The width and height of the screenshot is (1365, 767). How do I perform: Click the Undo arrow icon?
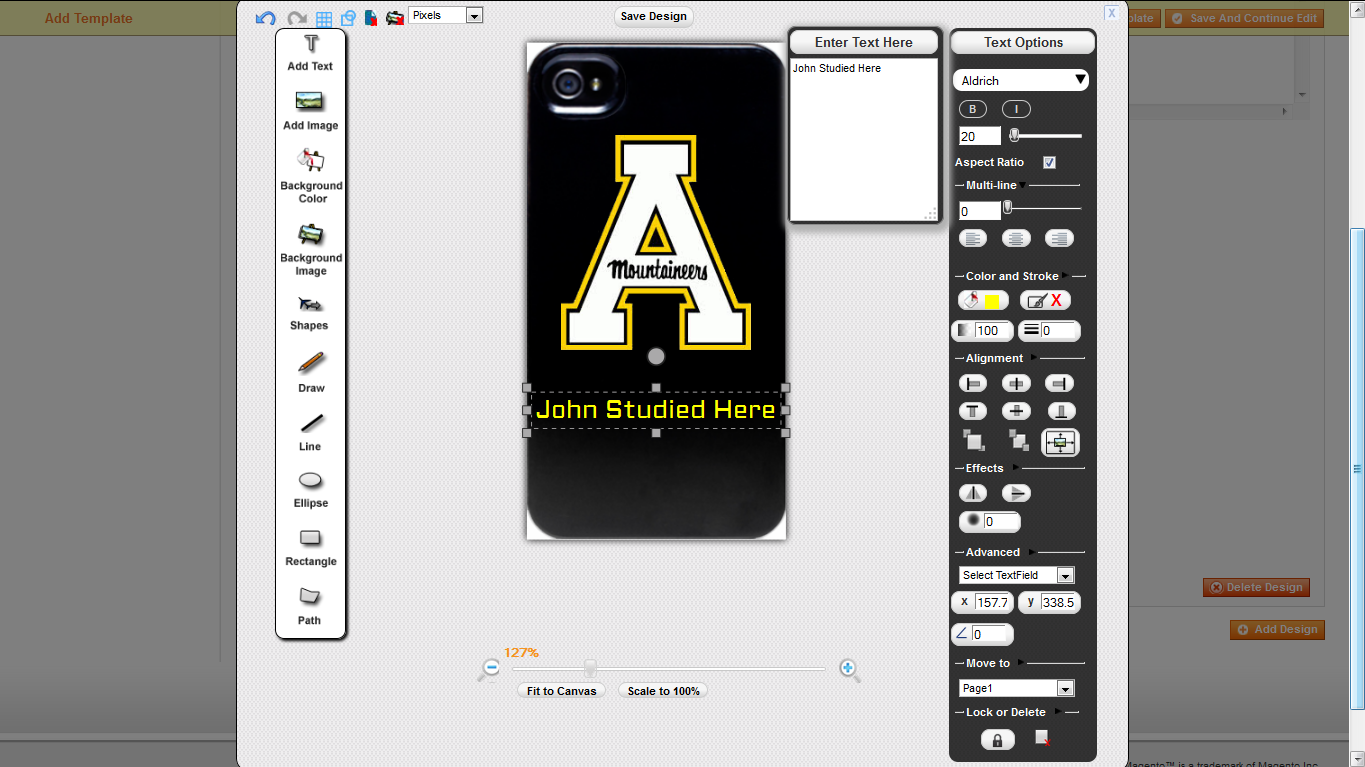[x=266, y=18]
